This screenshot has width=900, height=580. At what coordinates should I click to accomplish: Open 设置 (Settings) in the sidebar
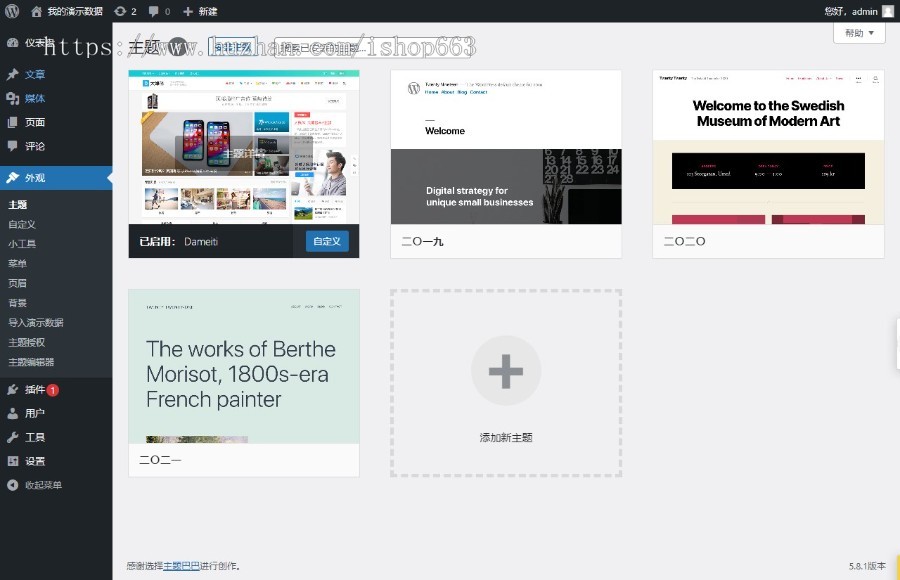35,461
